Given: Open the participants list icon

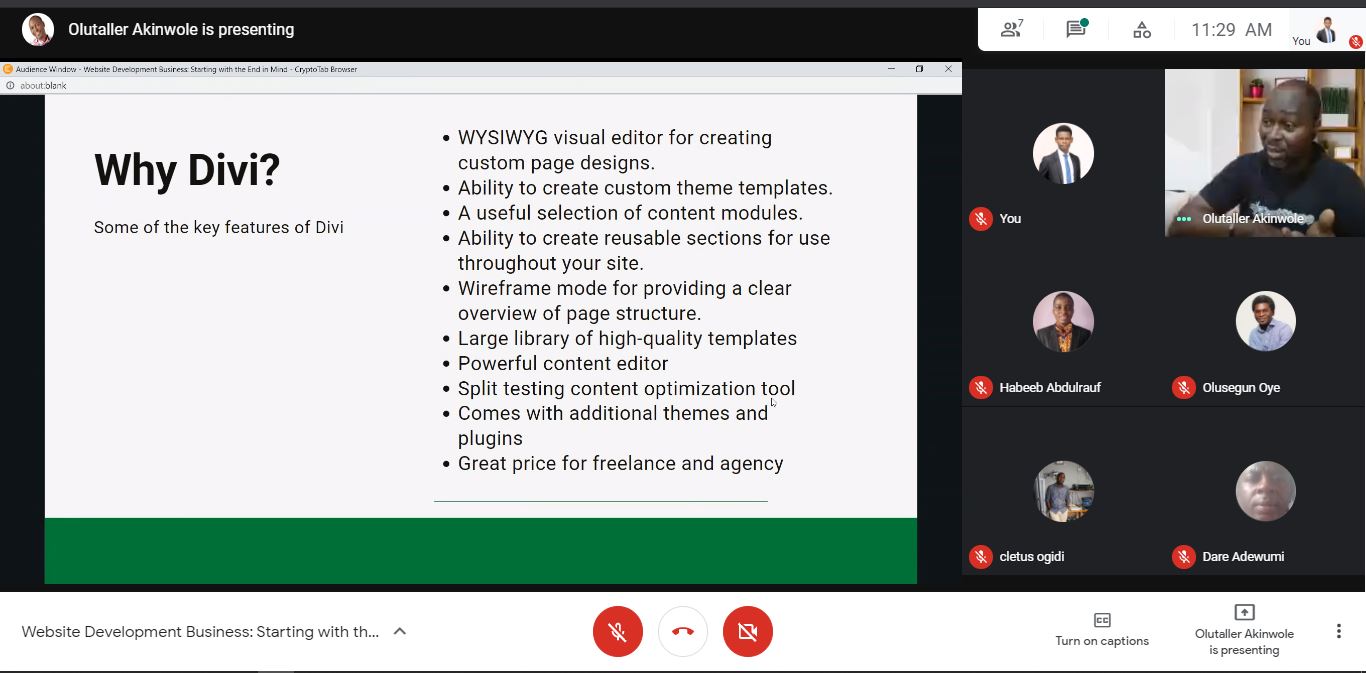Looking at the screenshot, I should [x=1011, y=29].
